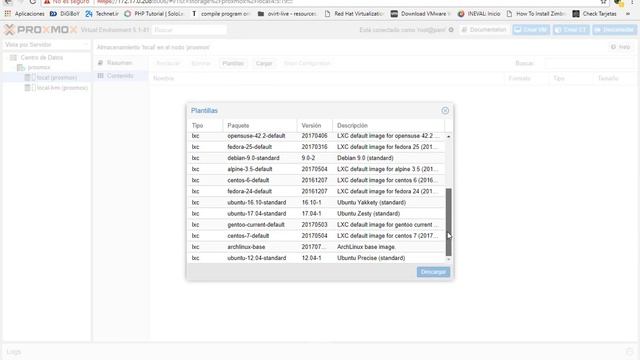Open the Check Tarjetas bookmark
This screenshot has height=360, width=640.
pos(595,14)
